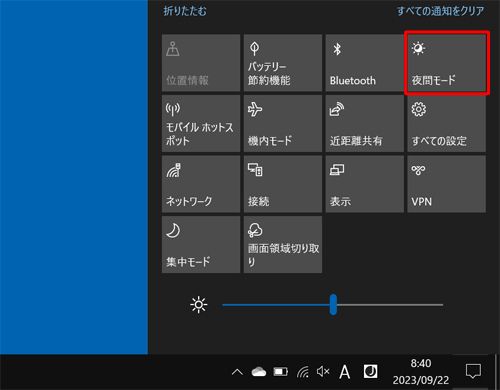Click the sun brightness icon beside slider
Image resolution: width=500 pixels, height=390 pixels.
tap(199, 305)
